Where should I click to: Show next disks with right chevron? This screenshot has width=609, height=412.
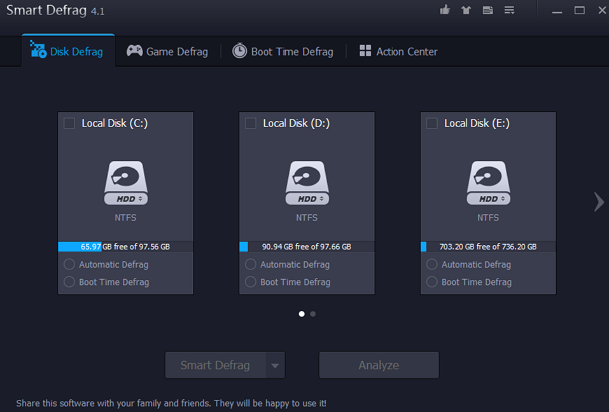[599, 202]
